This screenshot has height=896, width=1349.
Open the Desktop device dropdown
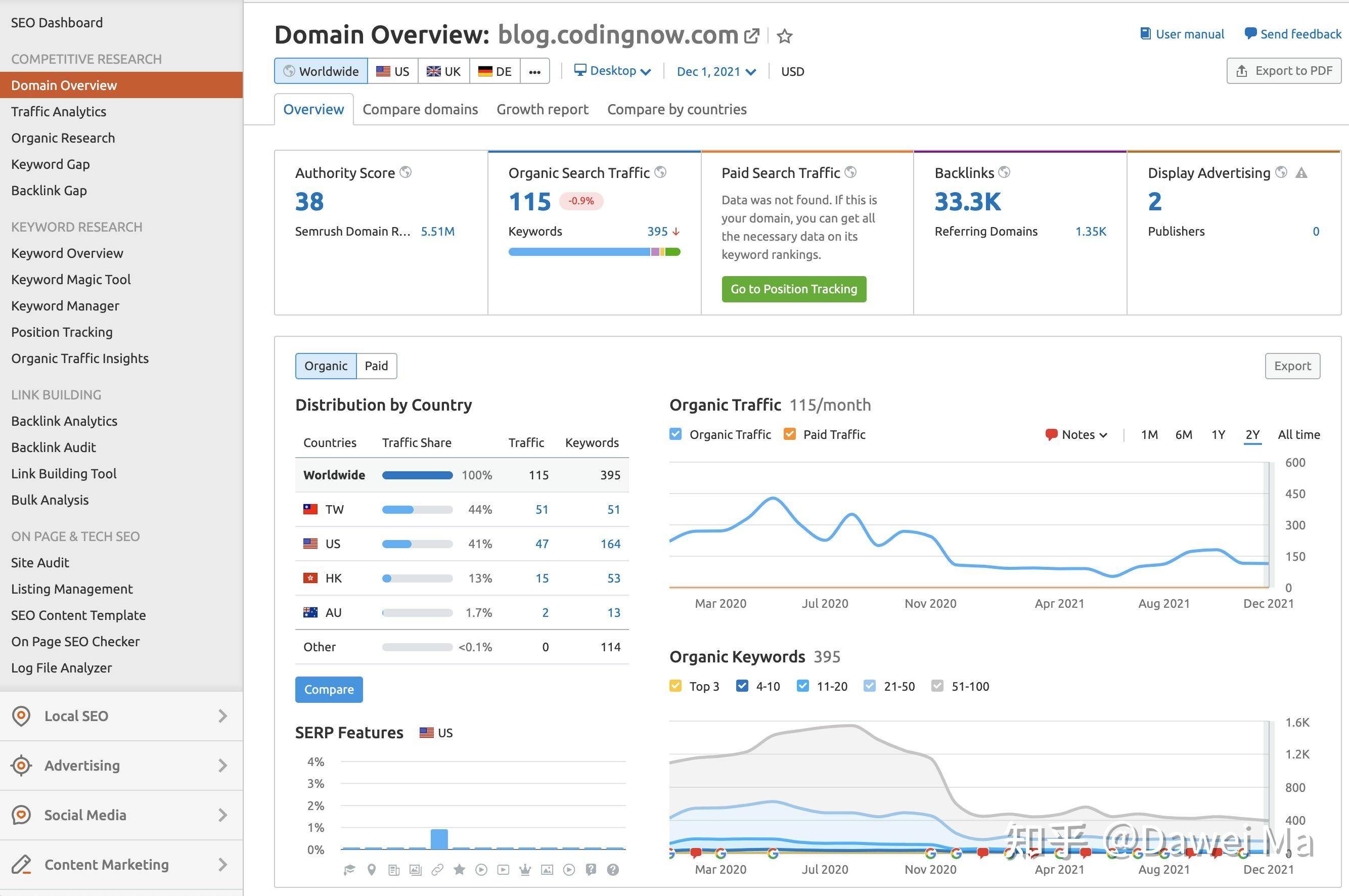coord(612,71)
